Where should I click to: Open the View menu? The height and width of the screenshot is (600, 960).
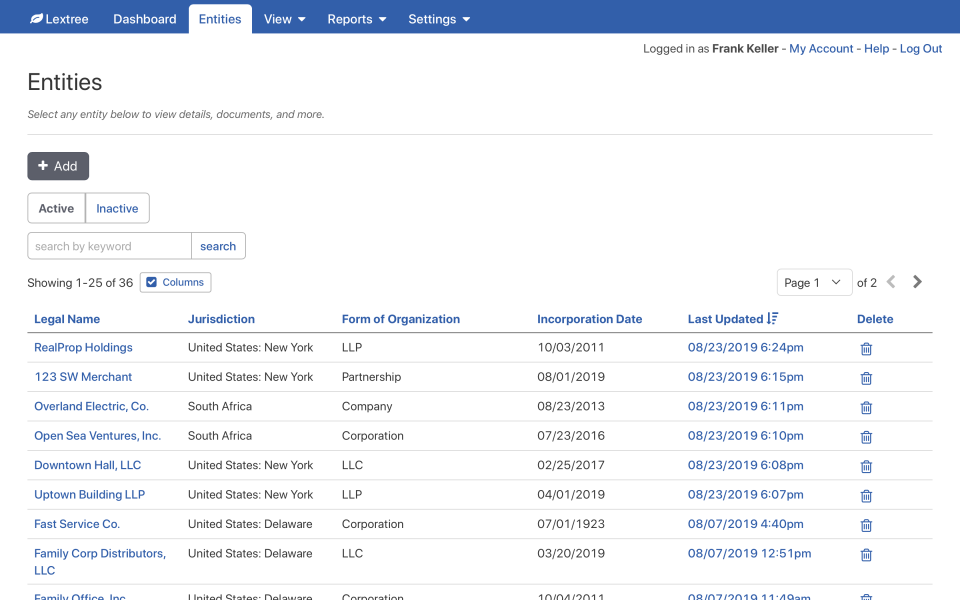point(284,18)
